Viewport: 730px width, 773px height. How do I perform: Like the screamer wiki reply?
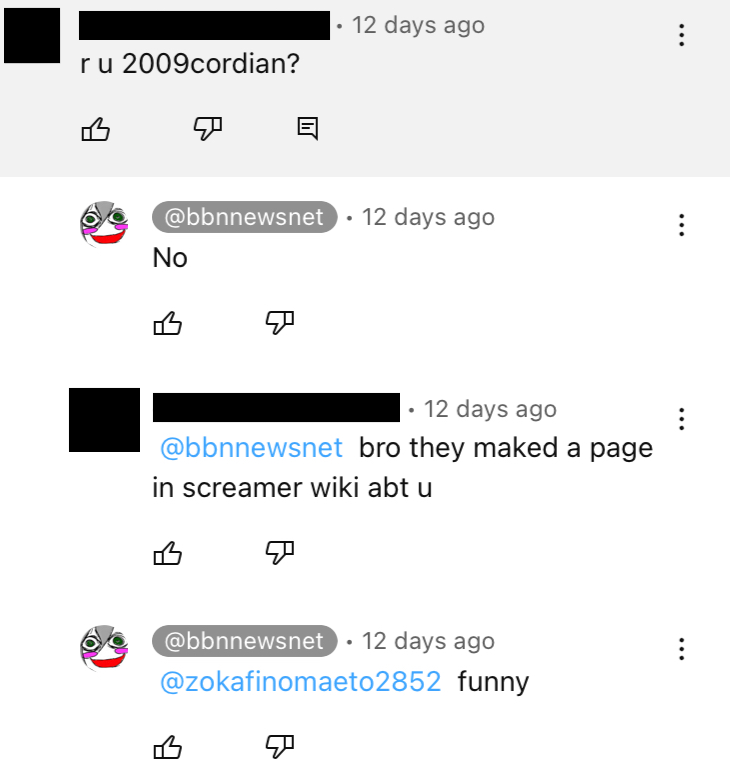[168, 553]
